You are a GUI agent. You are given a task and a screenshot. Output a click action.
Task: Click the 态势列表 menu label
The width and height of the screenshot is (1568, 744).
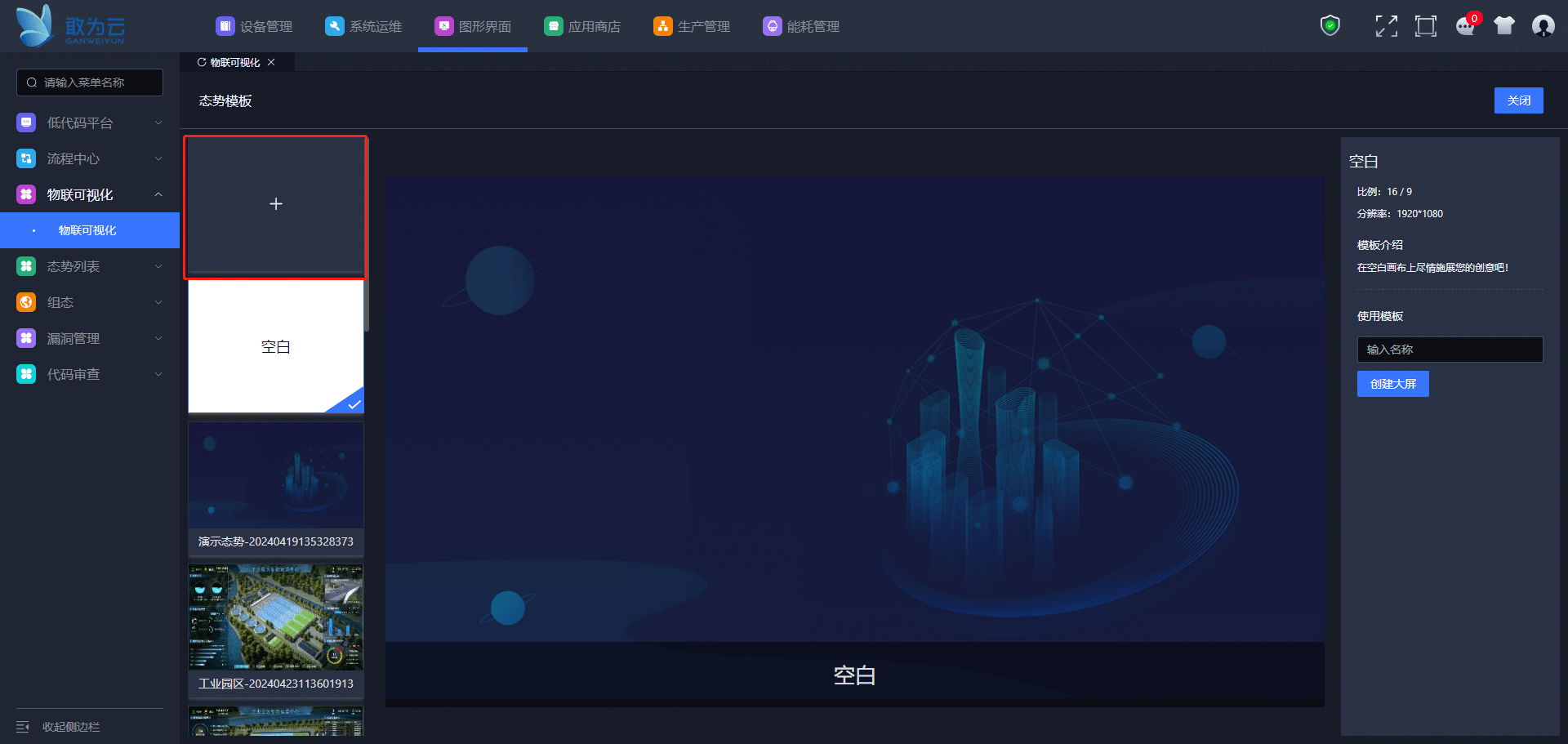(73, 266)
